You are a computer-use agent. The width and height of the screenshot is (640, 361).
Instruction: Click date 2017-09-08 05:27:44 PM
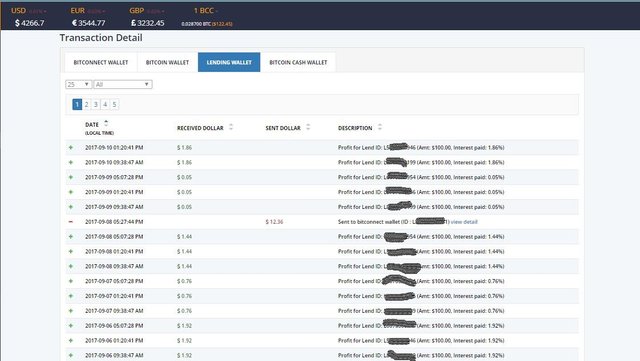click(x=114, y=222)
